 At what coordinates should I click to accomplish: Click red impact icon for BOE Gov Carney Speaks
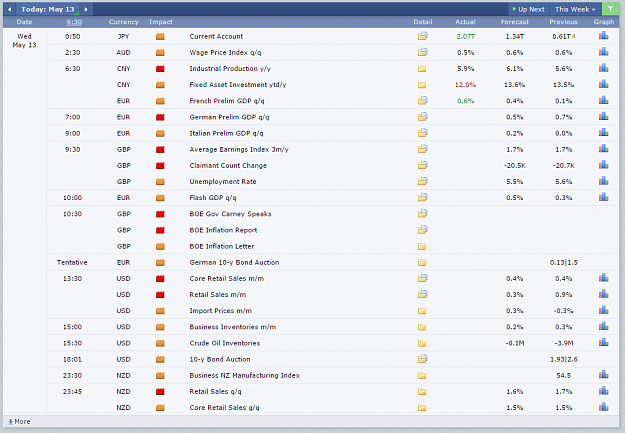tap(160, 214)
